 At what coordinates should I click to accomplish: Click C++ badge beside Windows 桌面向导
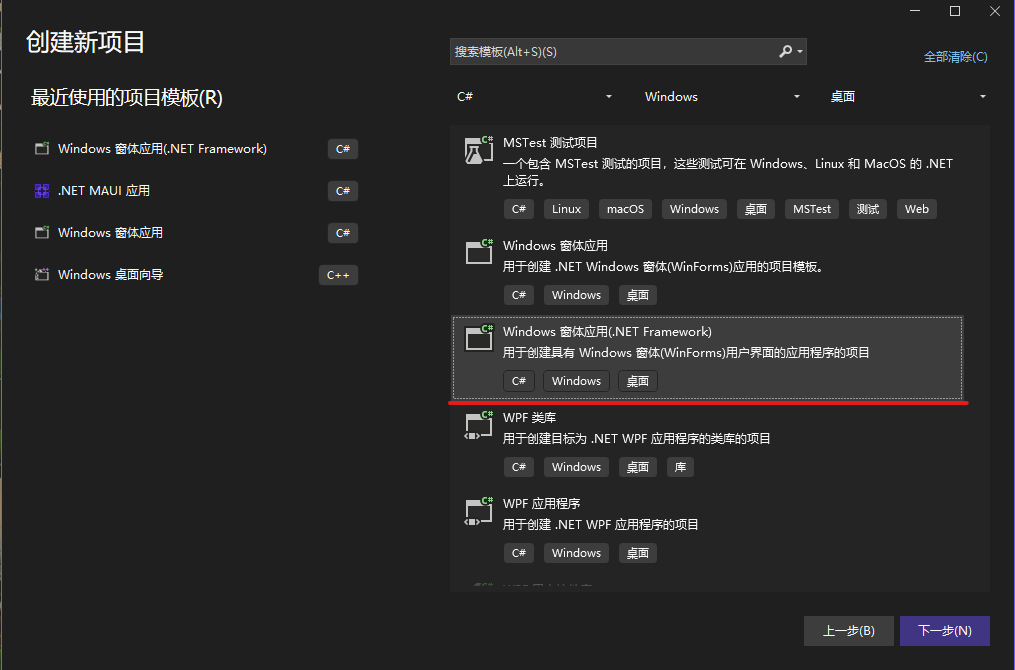pyautogui.click(x=338, y=275)
